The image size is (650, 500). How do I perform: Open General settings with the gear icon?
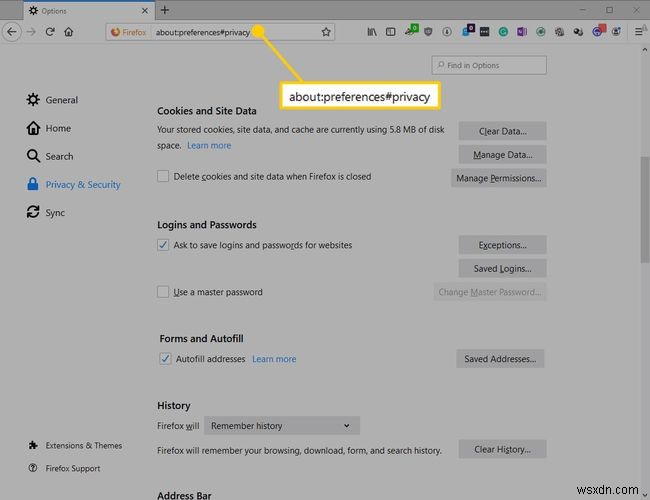click(x=33, y=100)
